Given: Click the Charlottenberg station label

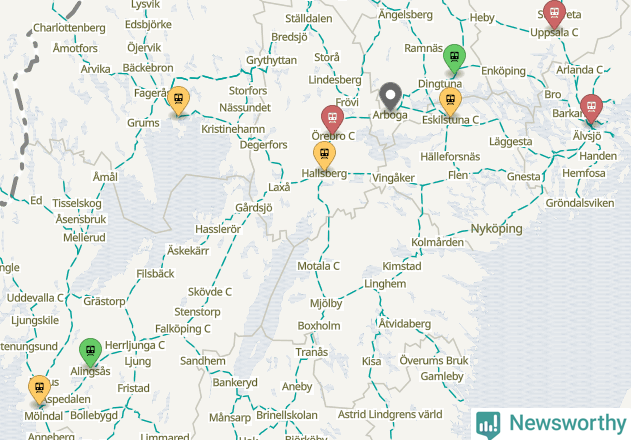Looking at the screenshot, I should 69,28.
